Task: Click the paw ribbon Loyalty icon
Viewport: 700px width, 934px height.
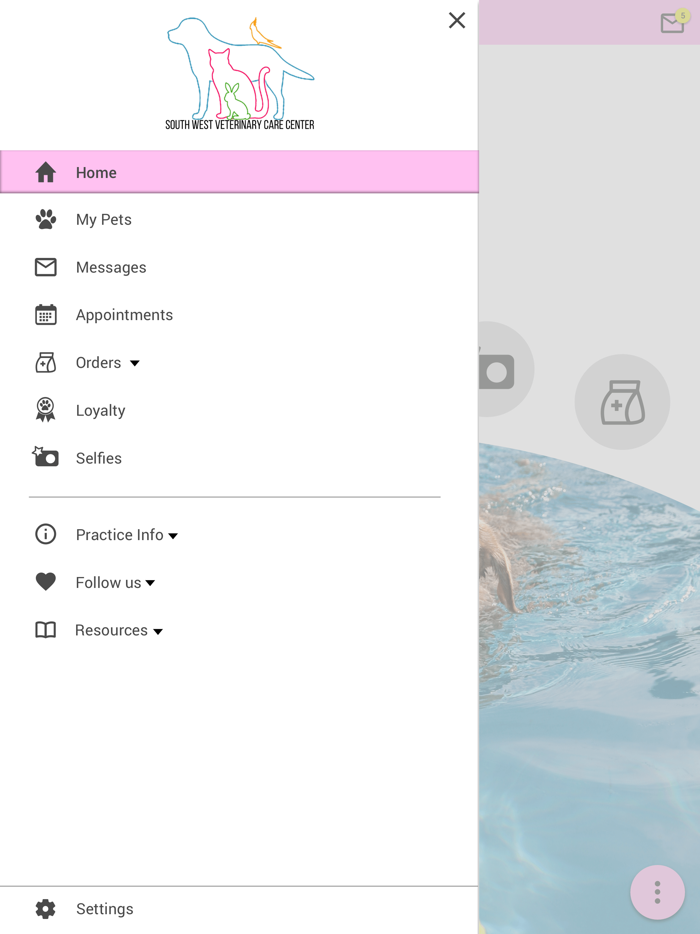Action: pos(46,410)
